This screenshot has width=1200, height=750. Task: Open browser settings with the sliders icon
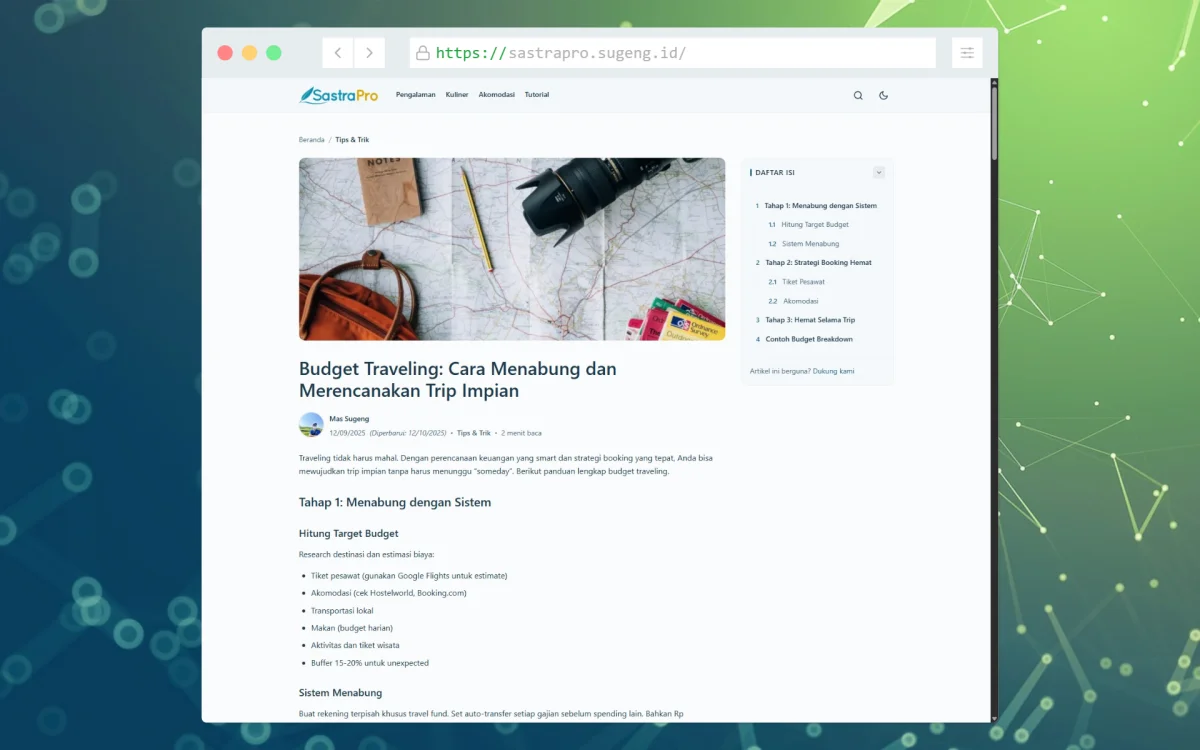point(966,52)
